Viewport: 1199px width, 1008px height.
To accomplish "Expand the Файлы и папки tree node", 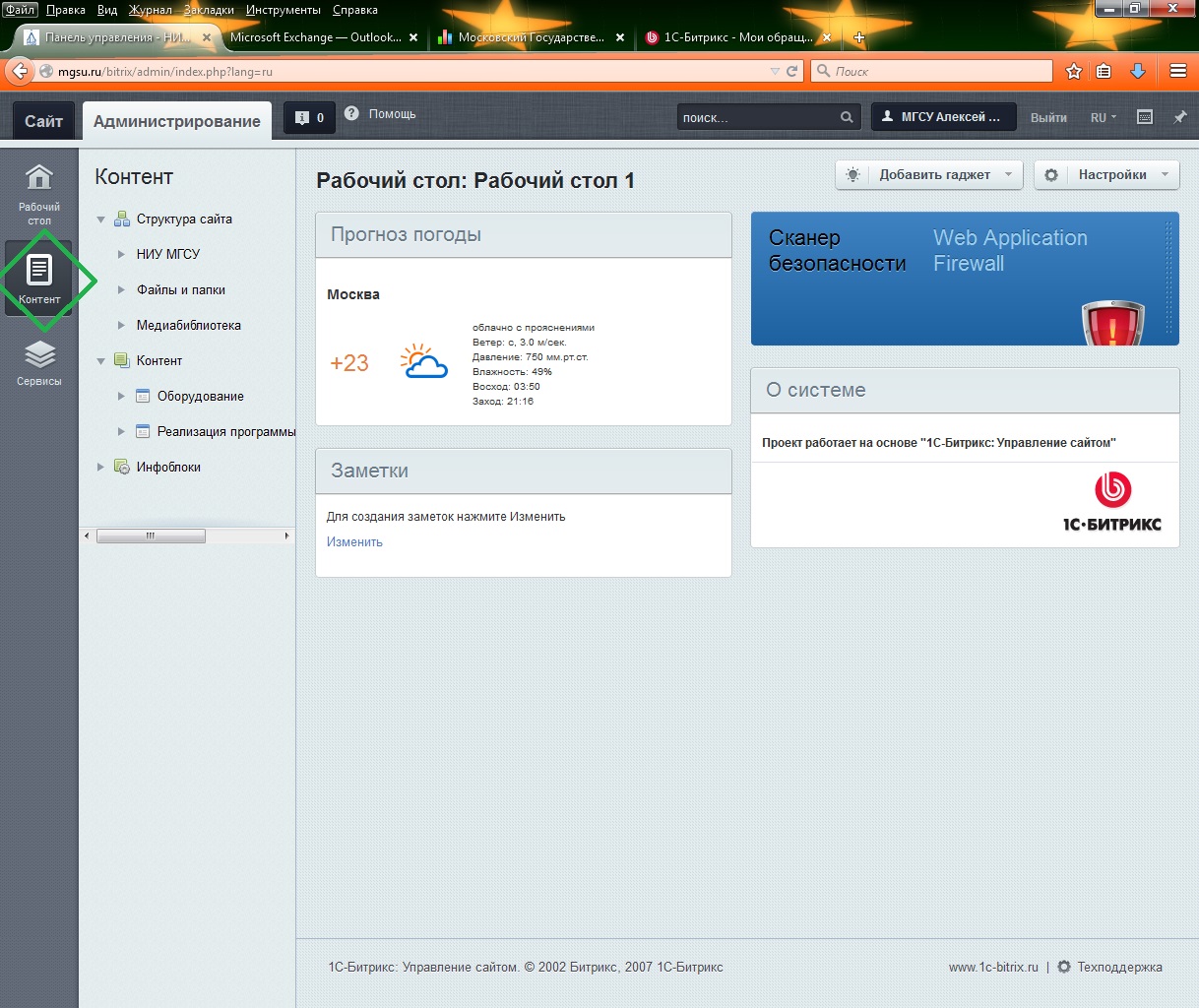I will [121, 289].
